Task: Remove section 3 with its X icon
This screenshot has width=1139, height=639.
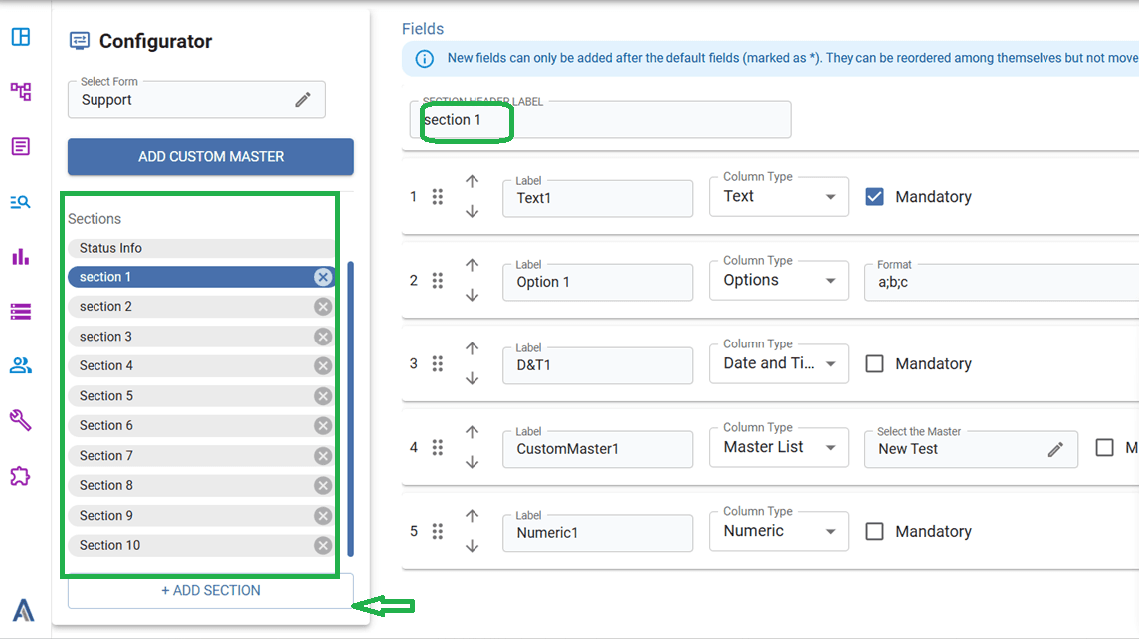Action: pyautogui.click(x=323, y=337)
